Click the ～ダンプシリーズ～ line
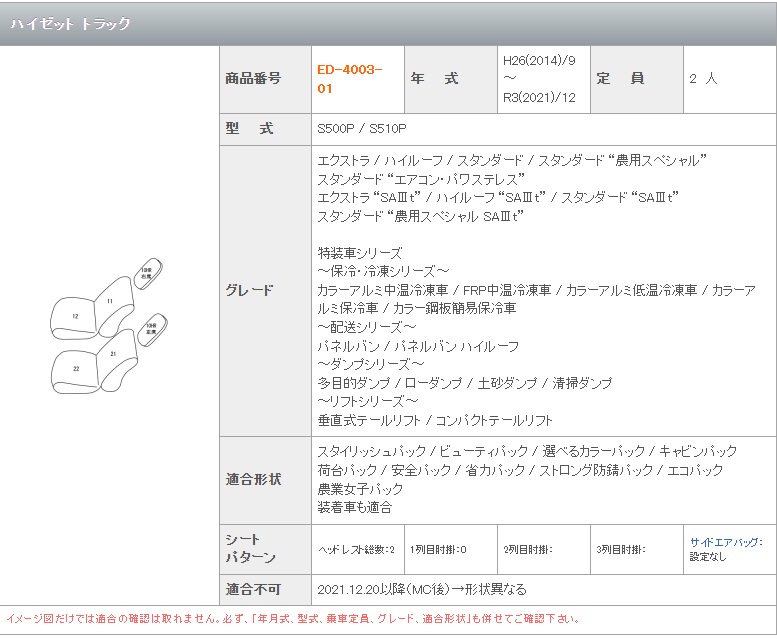 pos(371,364)
